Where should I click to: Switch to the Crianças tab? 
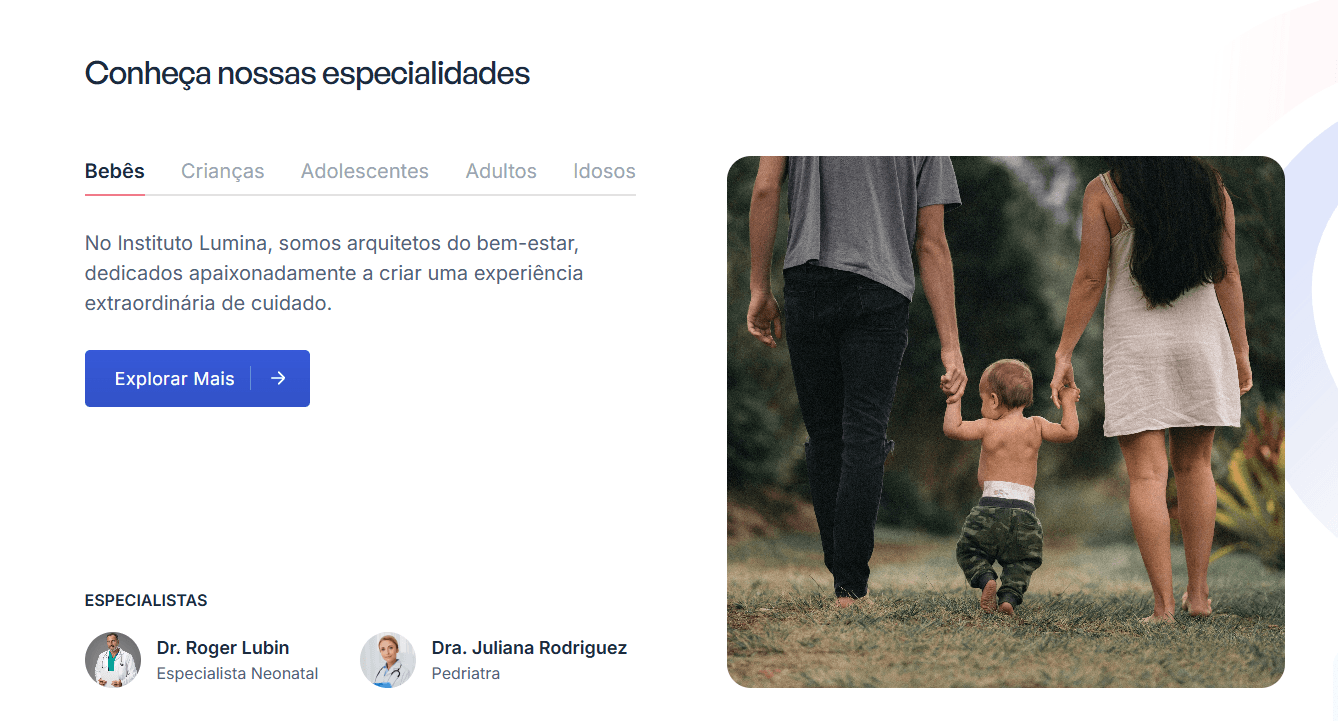[223, 171]
